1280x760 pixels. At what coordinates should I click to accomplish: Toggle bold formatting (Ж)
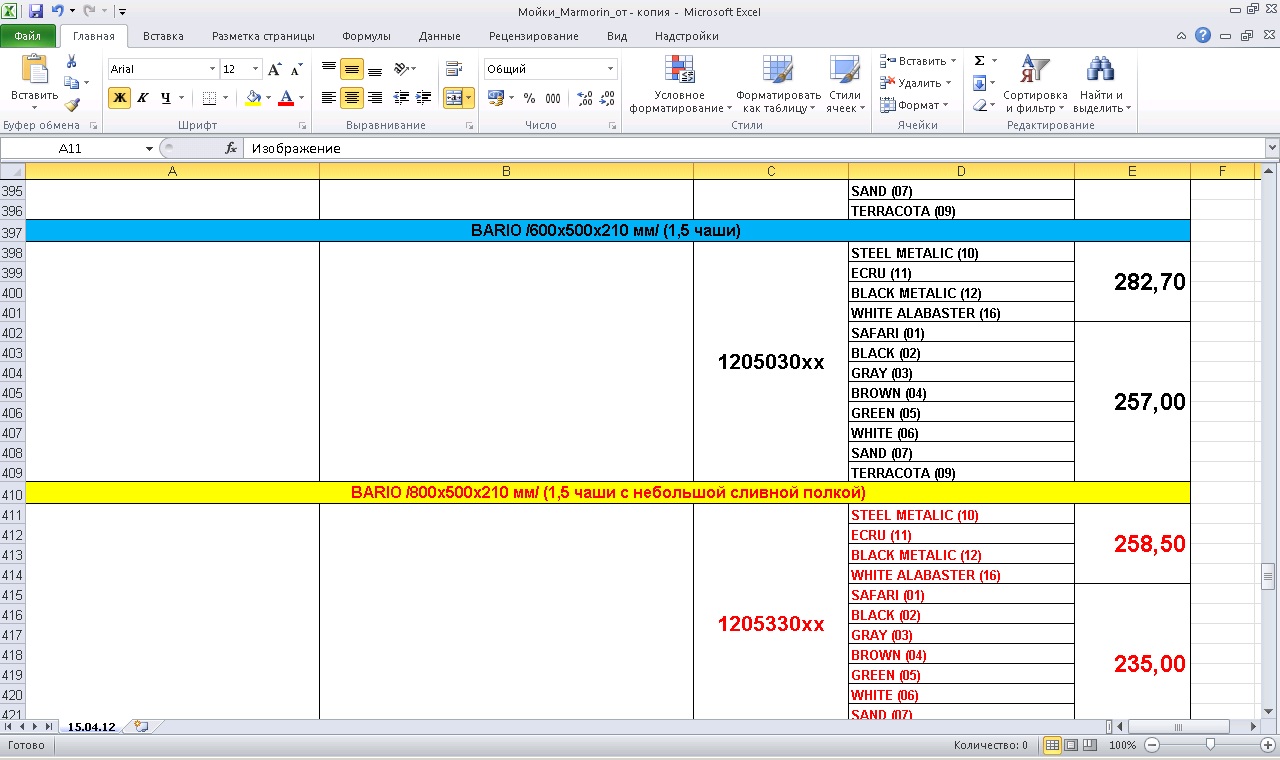[x=120, y=98]
